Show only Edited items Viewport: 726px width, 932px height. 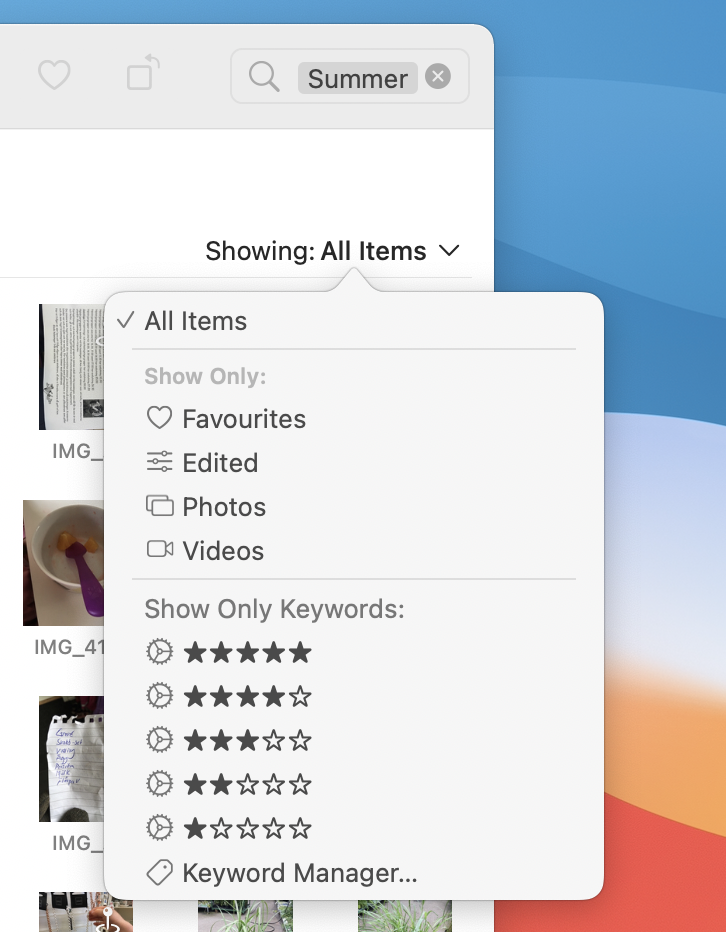pyautogui.click(x=354, y=462)
